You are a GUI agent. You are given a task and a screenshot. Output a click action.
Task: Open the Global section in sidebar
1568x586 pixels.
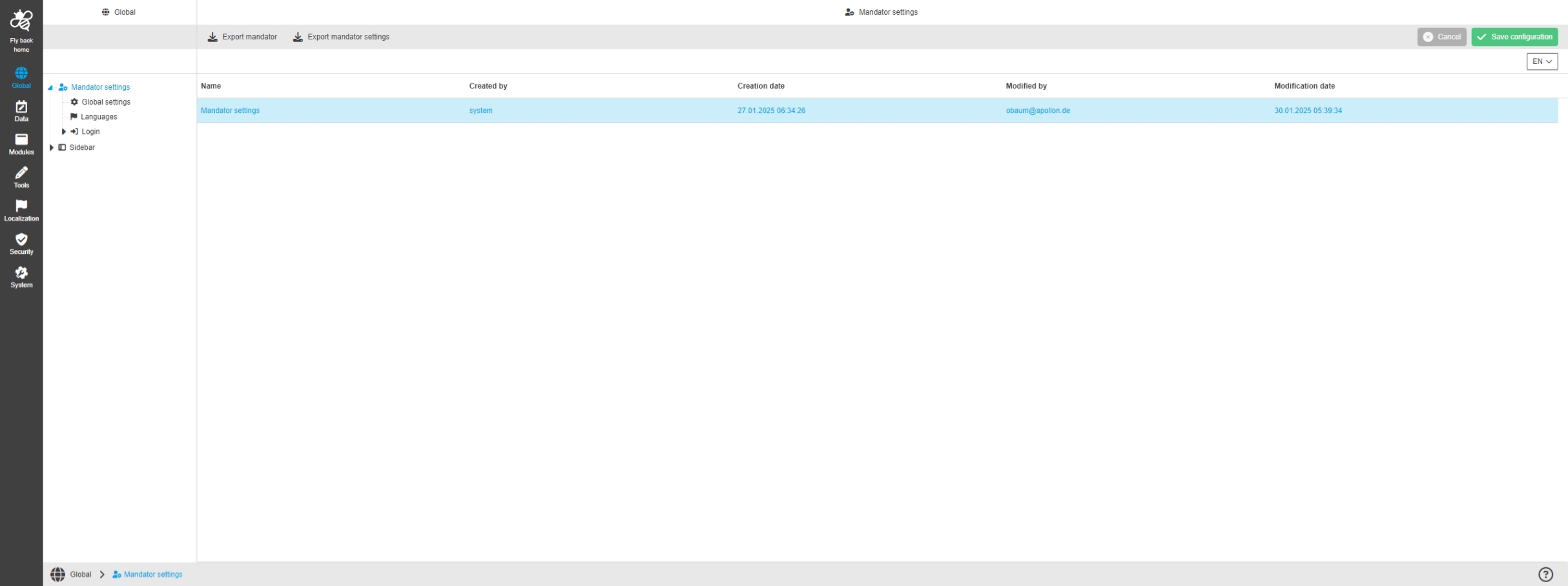click(21, 78)
